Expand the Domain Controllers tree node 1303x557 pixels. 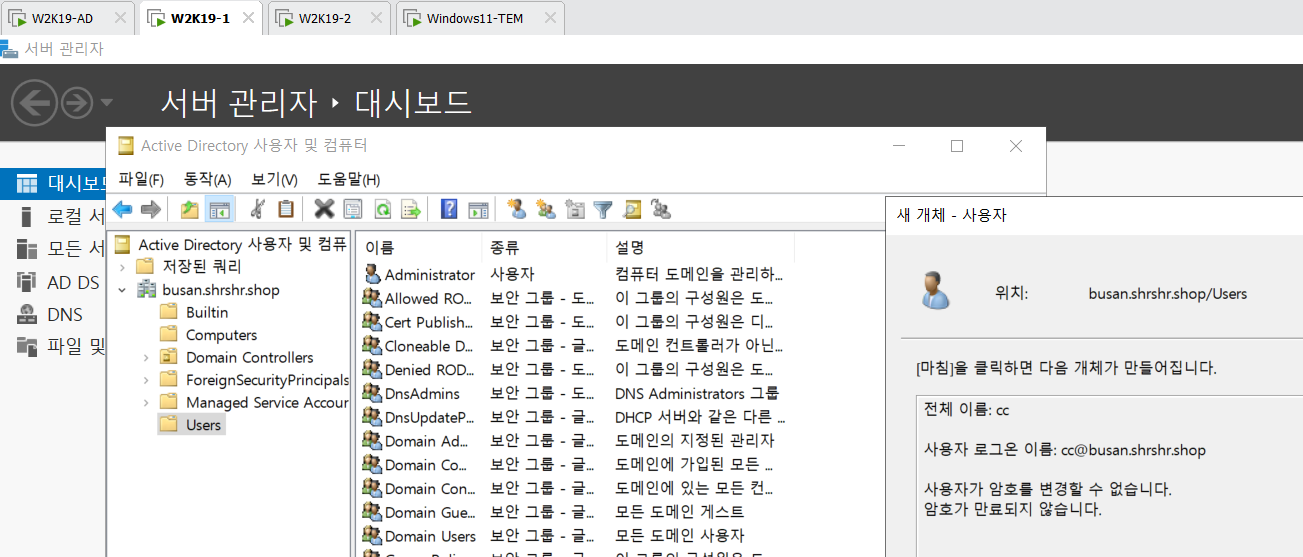146,357
